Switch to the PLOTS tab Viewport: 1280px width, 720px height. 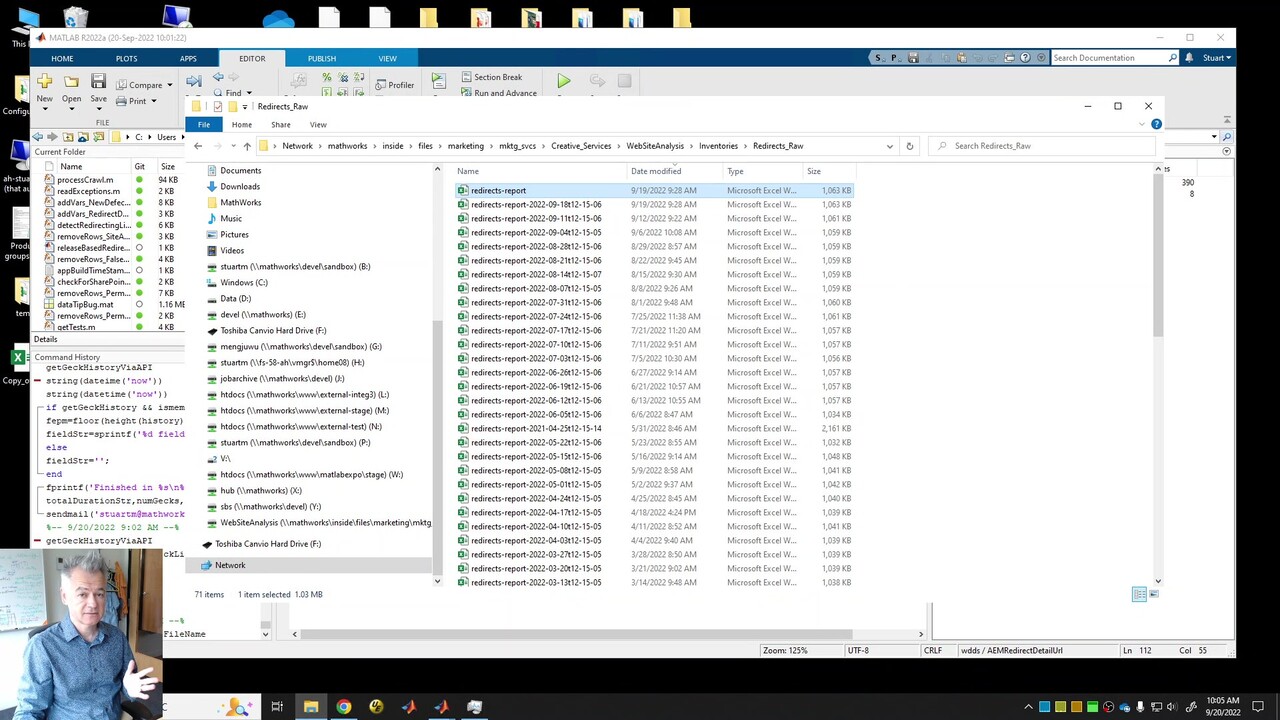click(126, 58)
